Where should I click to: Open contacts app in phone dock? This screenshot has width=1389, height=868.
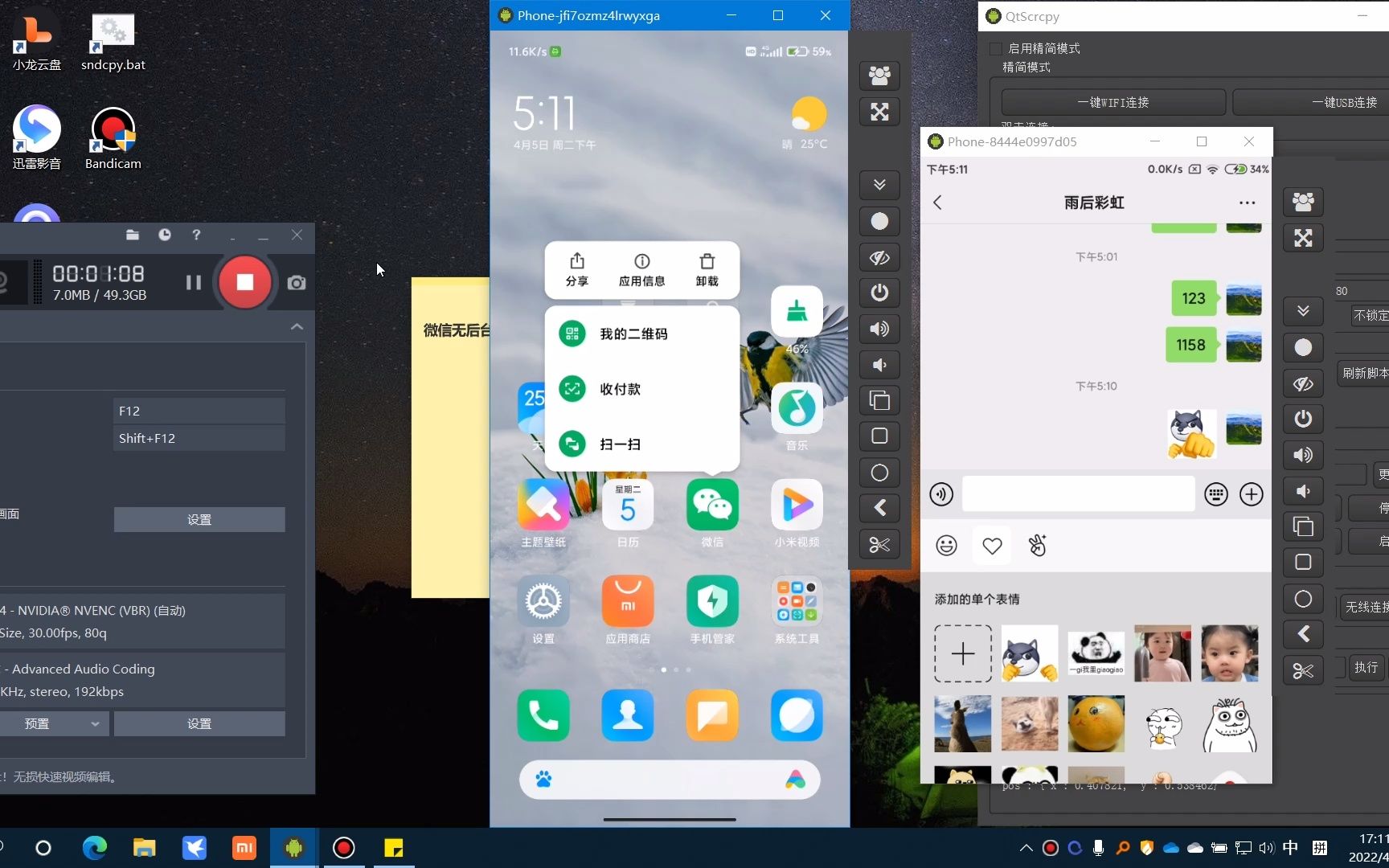point(628,715)
